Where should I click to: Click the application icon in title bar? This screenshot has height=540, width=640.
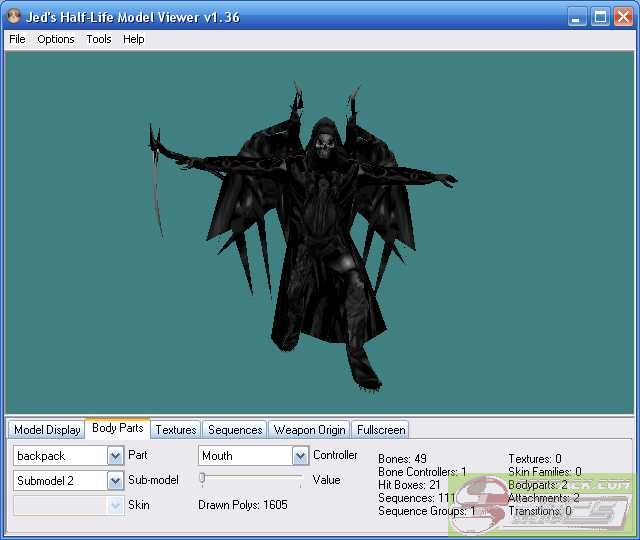(14, 17)
